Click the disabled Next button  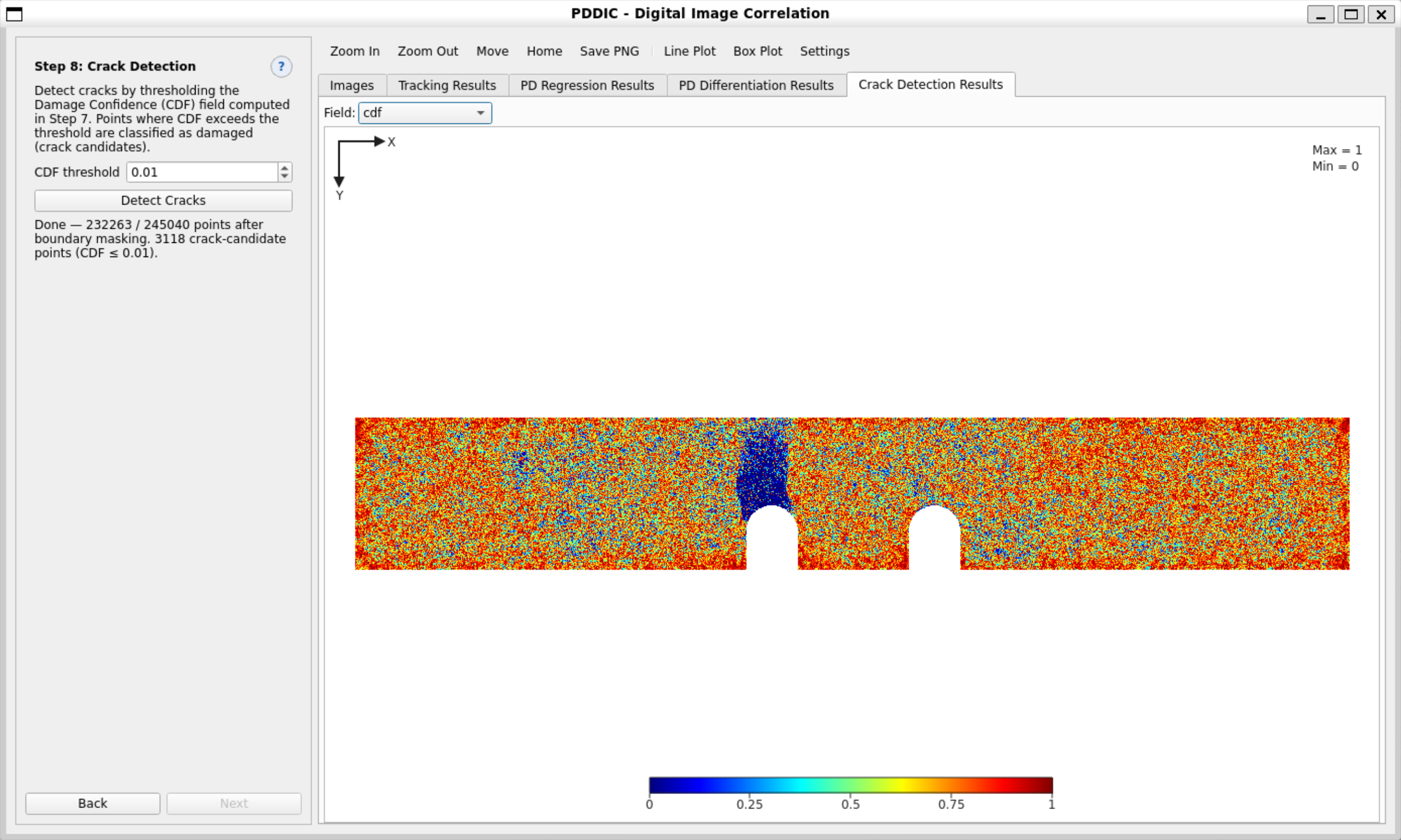click(x=234, y=803)
